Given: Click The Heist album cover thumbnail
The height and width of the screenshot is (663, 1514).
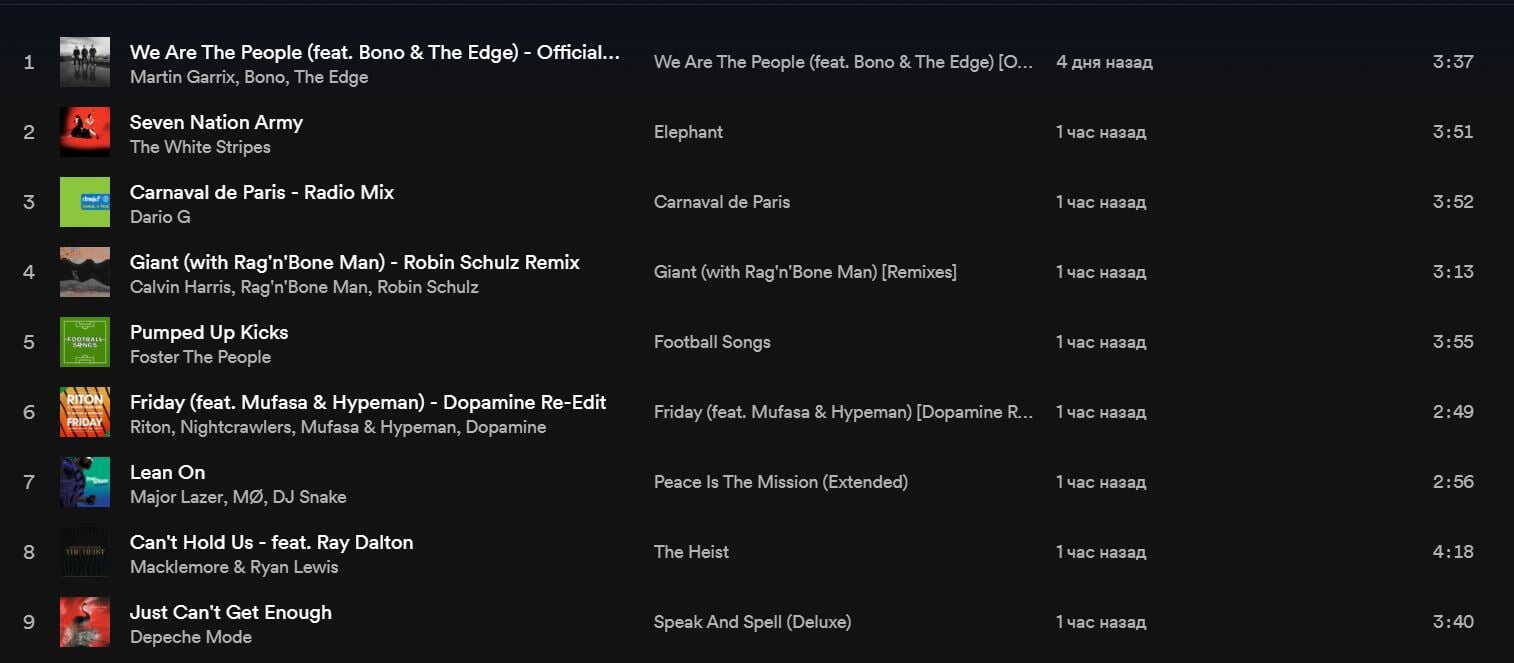Looking at the screenshot, I should click(85, 552).
